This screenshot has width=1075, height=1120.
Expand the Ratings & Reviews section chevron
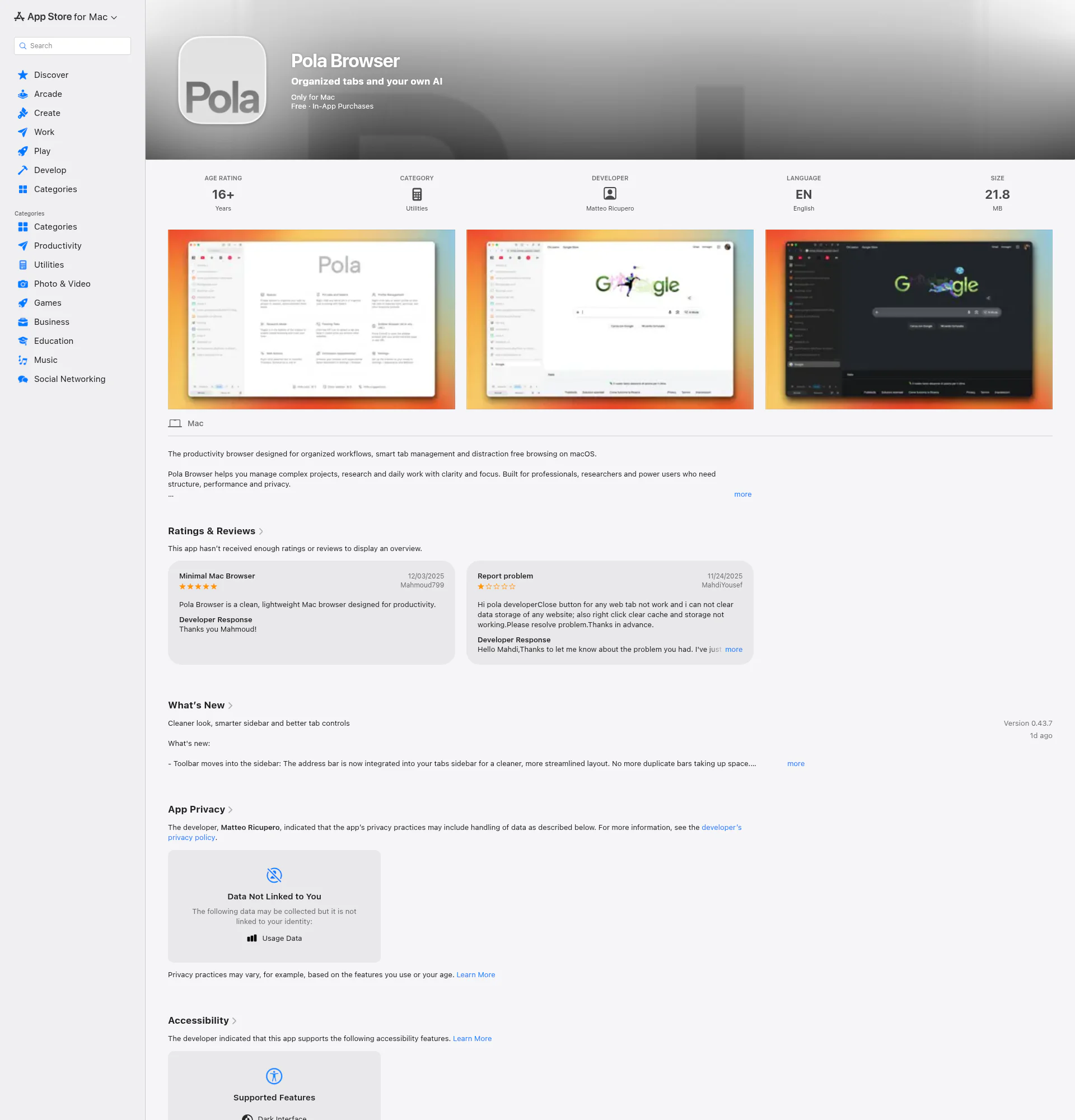point(261,531)
